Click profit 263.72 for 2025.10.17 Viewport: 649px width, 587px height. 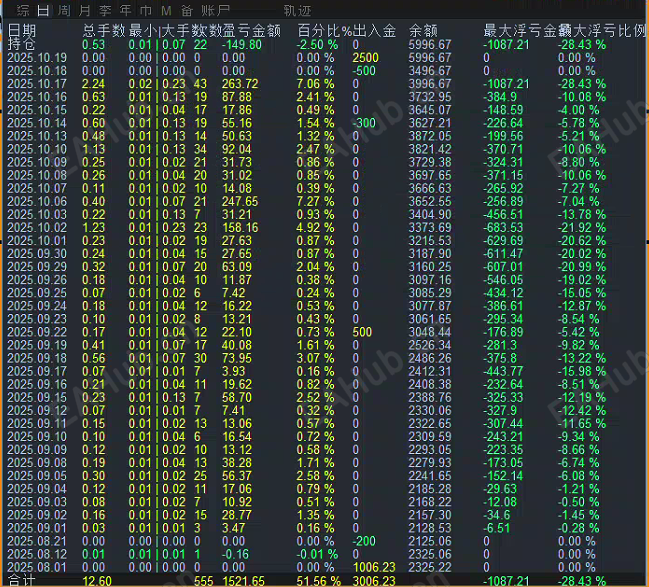point(240,84)
